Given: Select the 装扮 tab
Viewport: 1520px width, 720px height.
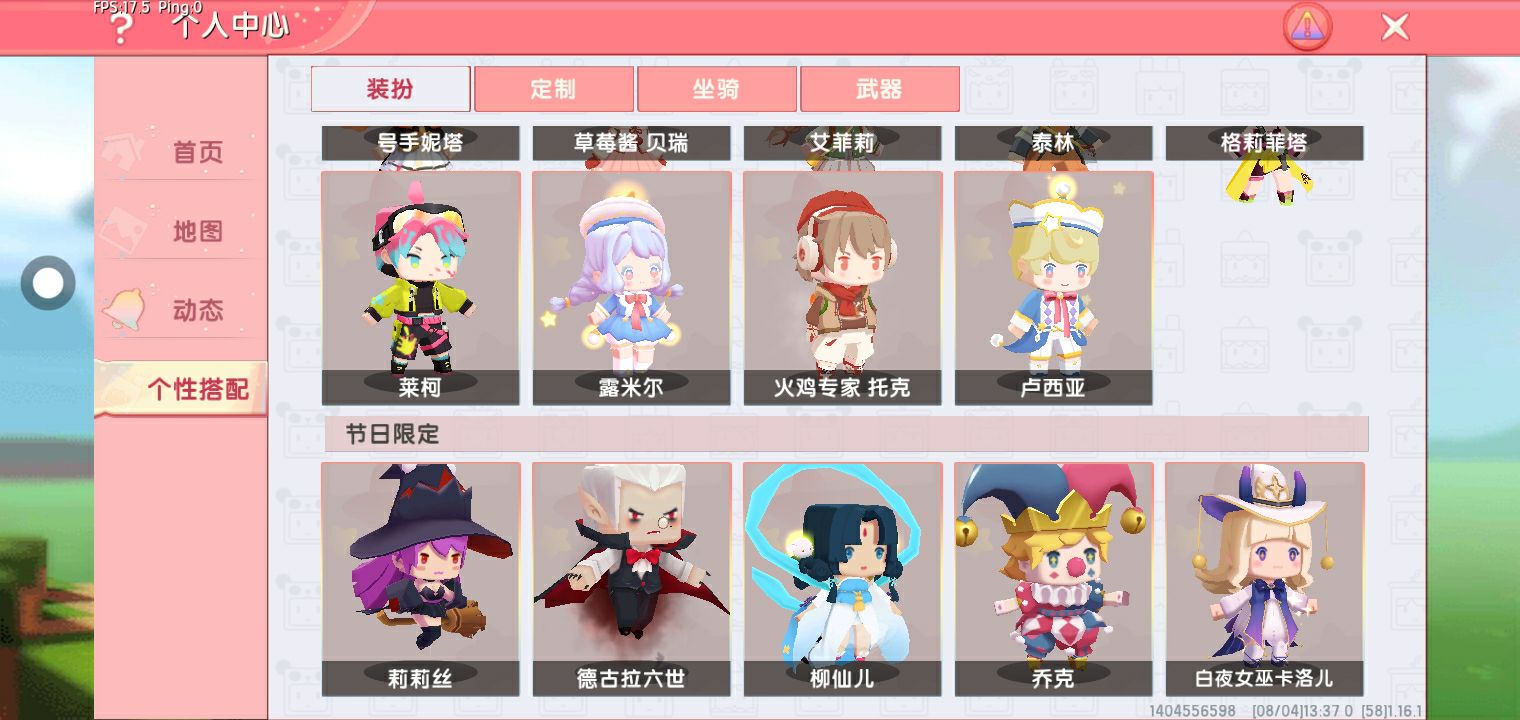Looking at the screenshot, I should (391, 89).
